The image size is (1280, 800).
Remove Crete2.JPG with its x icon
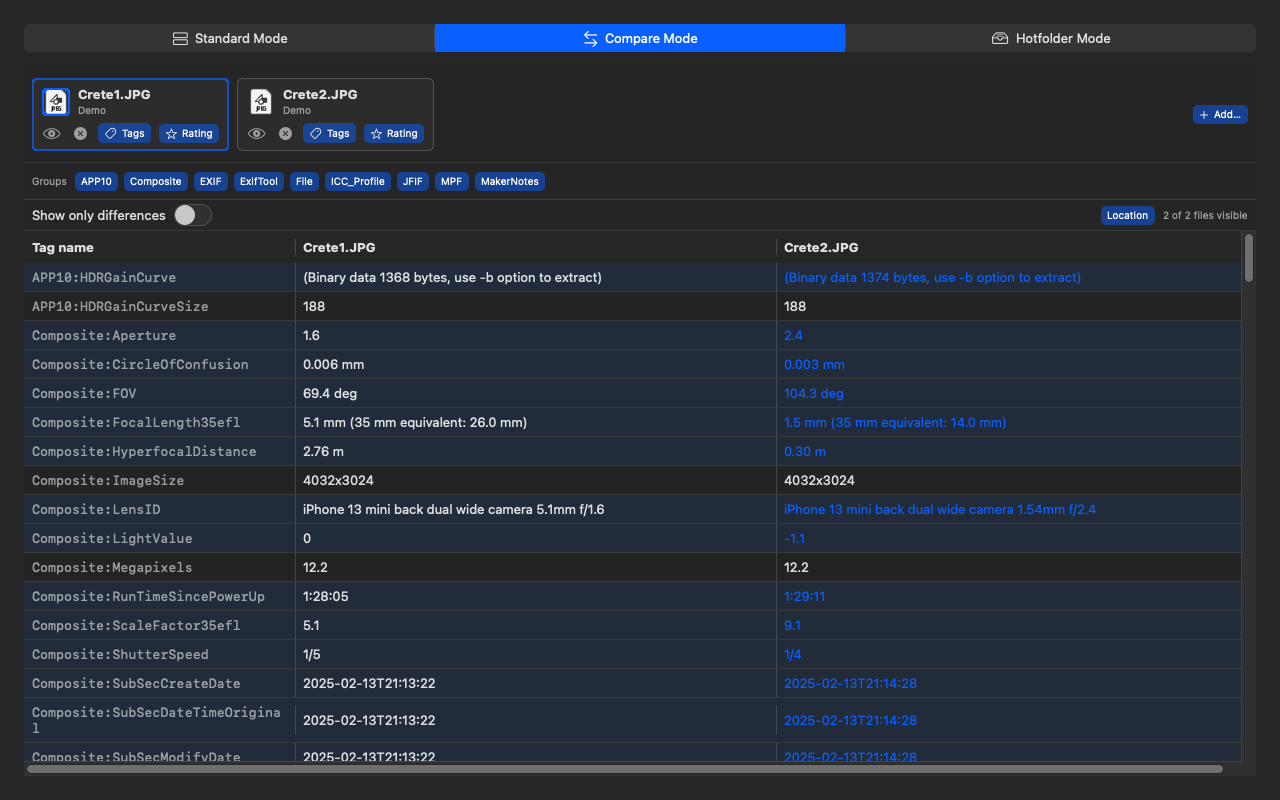point(285,133)
